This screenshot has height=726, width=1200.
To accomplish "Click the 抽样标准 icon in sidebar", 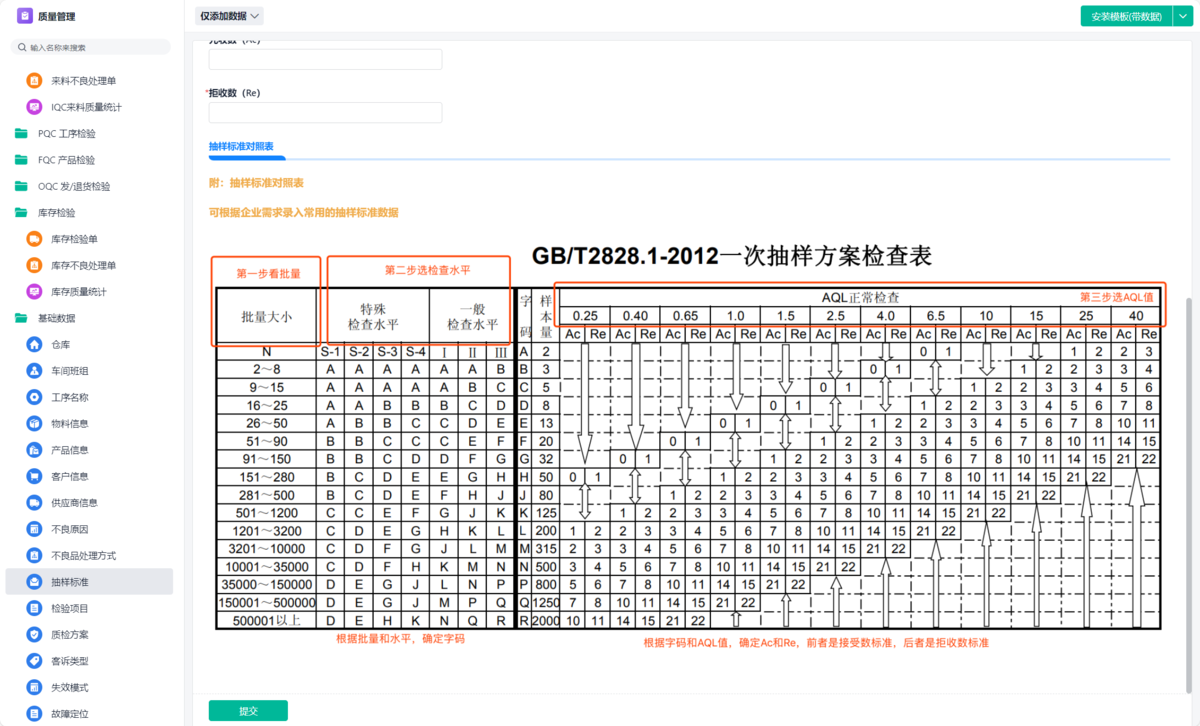I will (34, 582).
